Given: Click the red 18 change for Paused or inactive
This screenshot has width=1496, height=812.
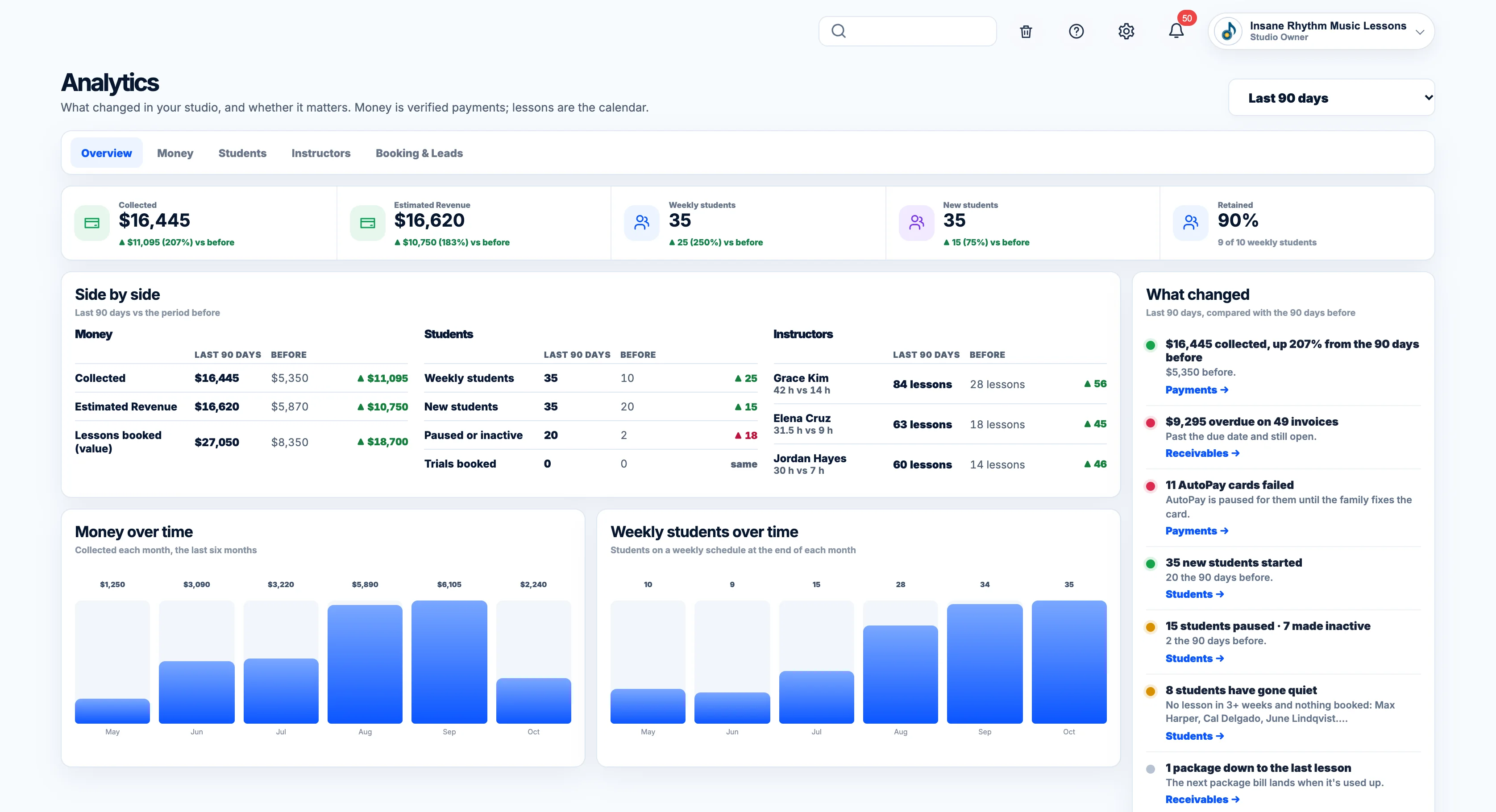Looking at the screenshot, I should (x=746, y=435).
